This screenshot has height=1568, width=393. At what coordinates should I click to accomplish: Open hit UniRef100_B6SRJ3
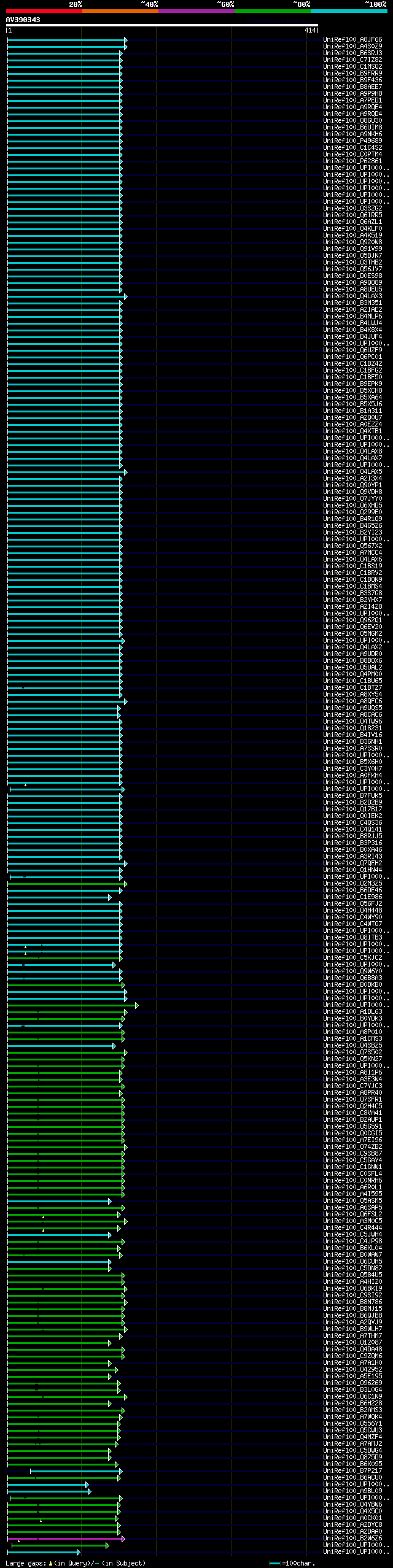click(x=352, y=53)
